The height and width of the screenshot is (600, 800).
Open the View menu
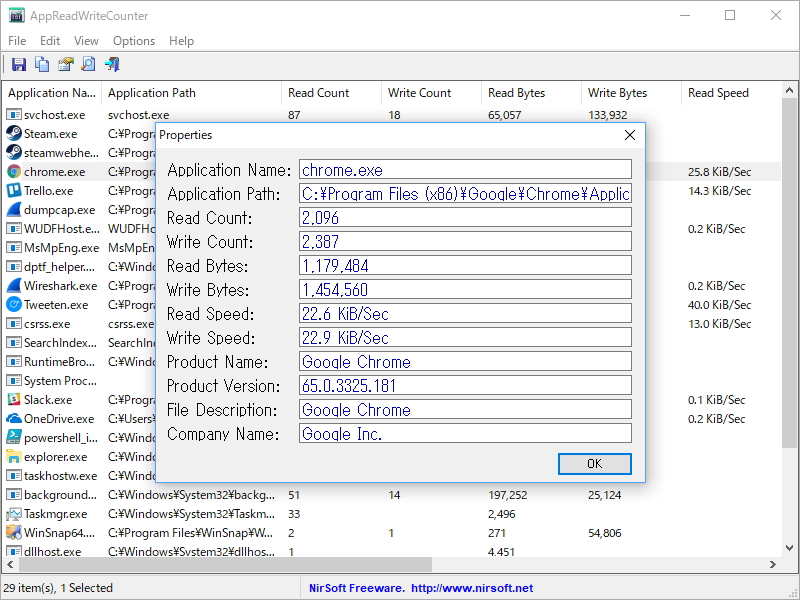[86, 41]
